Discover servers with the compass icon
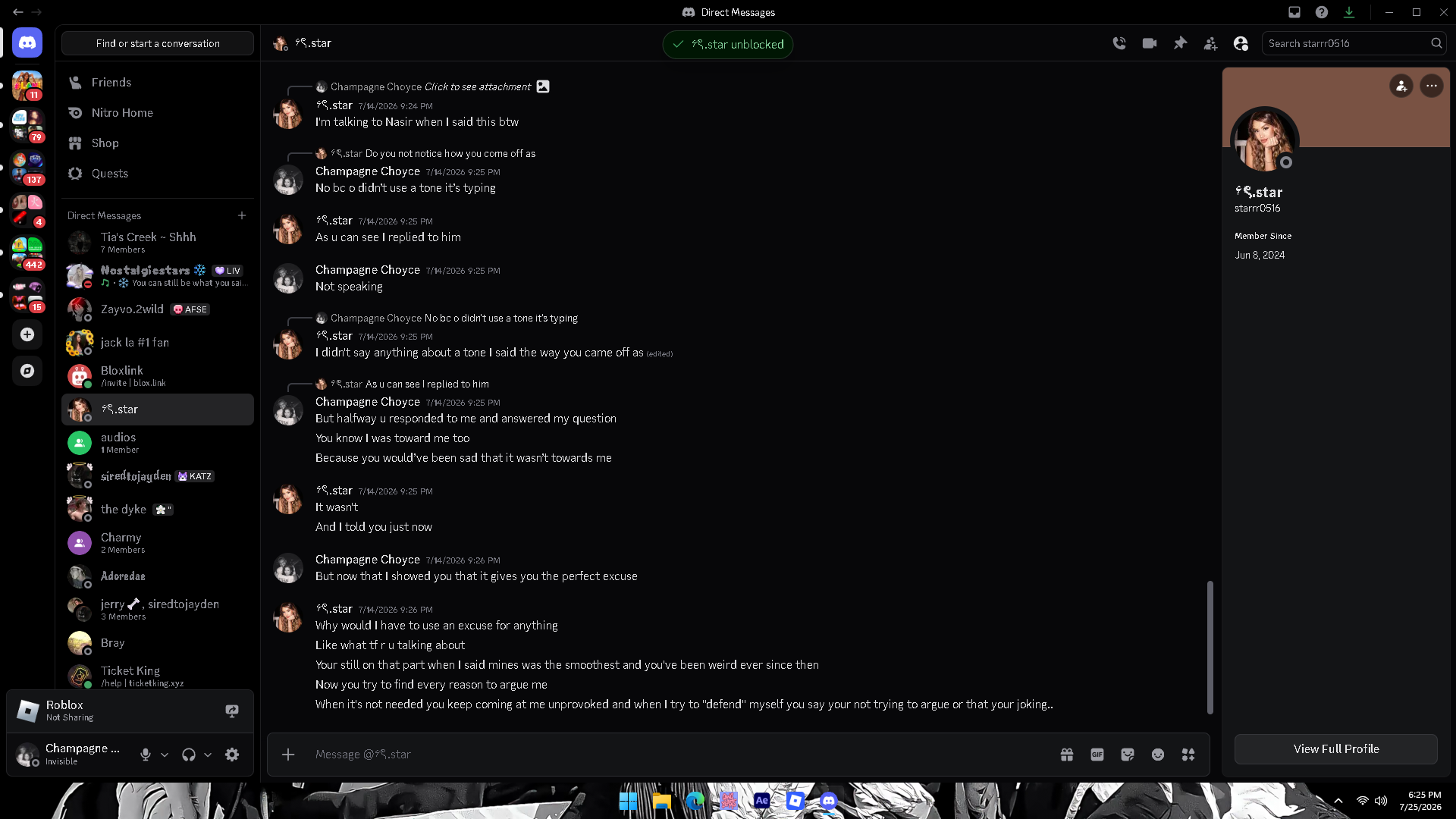This screenshot has width=1456, height=819. 27,371
